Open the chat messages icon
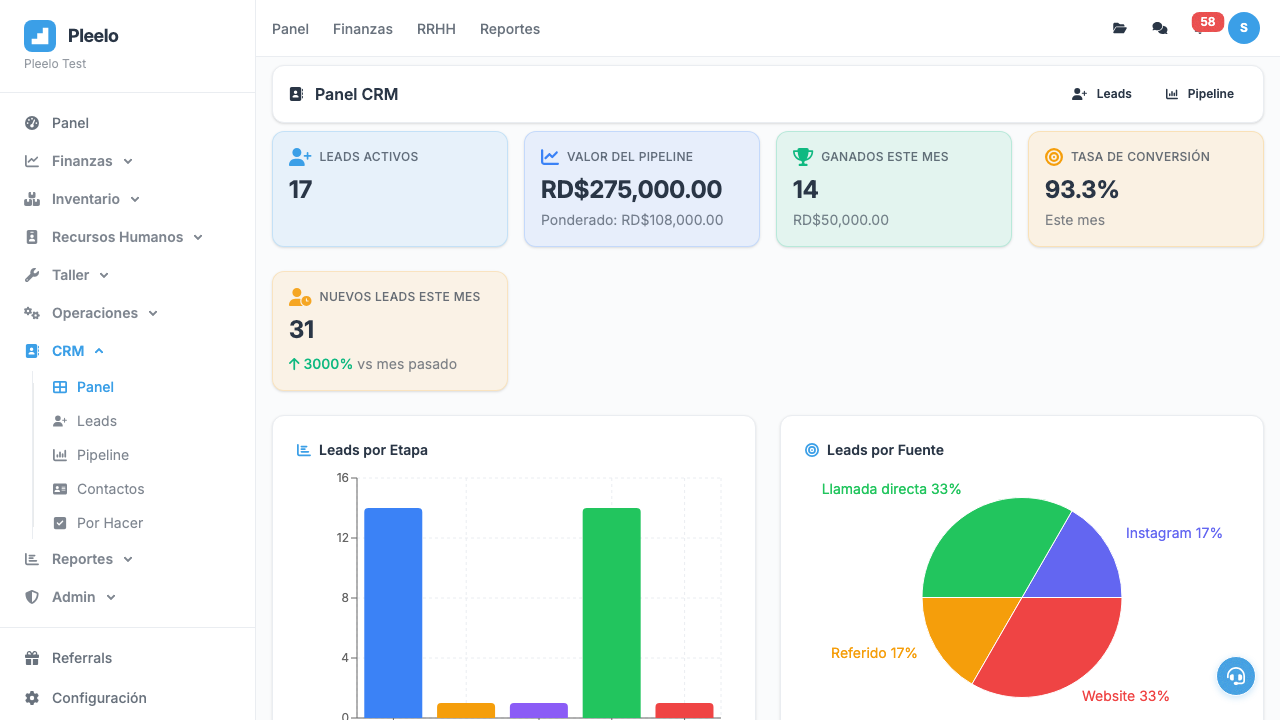Screen dimensions: 1280x720 [1159, 28]
